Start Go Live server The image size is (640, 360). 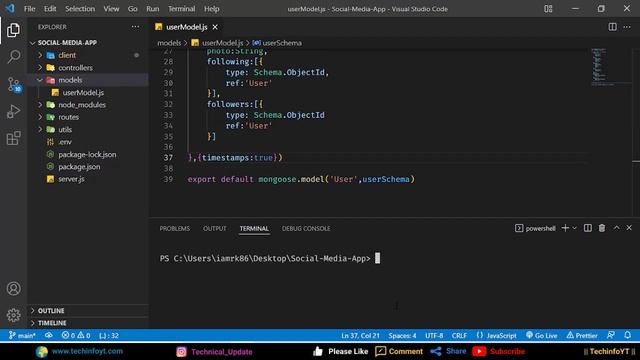tap(542, 336)
